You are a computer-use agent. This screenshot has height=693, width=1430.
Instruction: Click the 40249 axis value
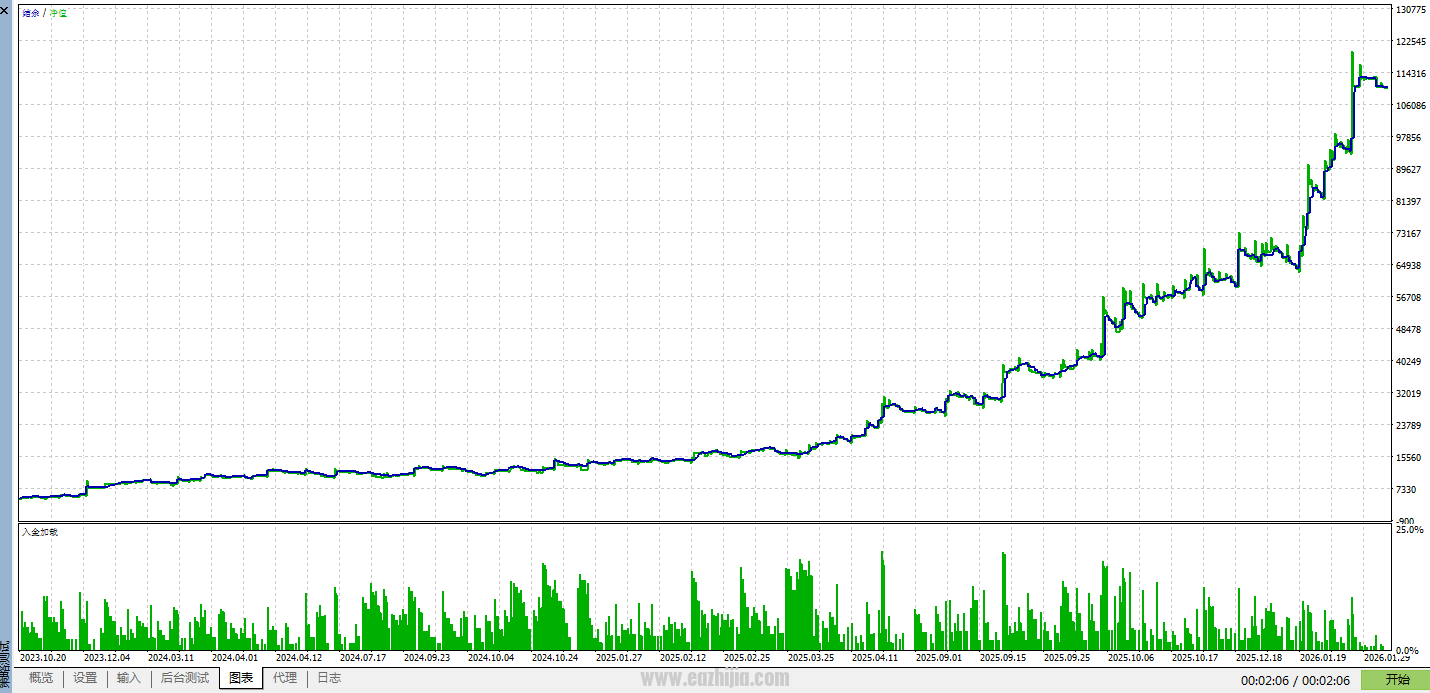click(x=1409, y=362)
